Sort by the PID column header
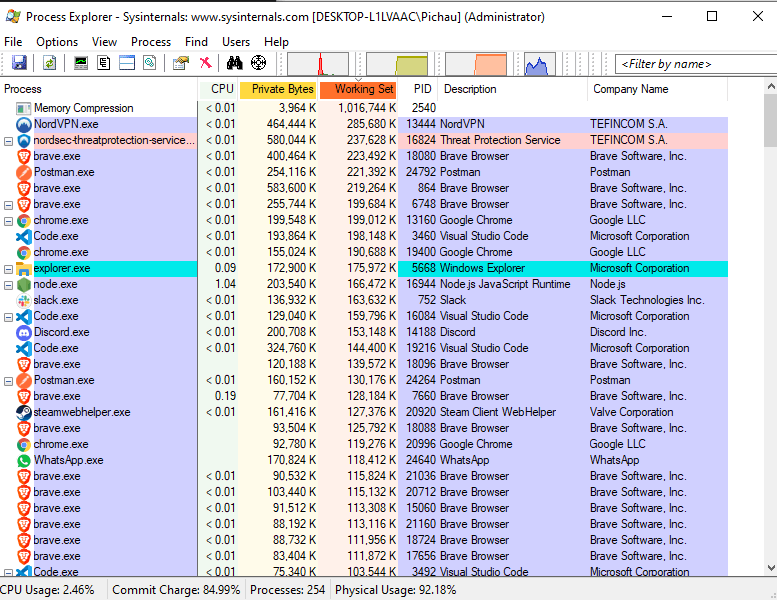Screen dimensions: 777x600 pyautogui.click(x=418, y=89)
